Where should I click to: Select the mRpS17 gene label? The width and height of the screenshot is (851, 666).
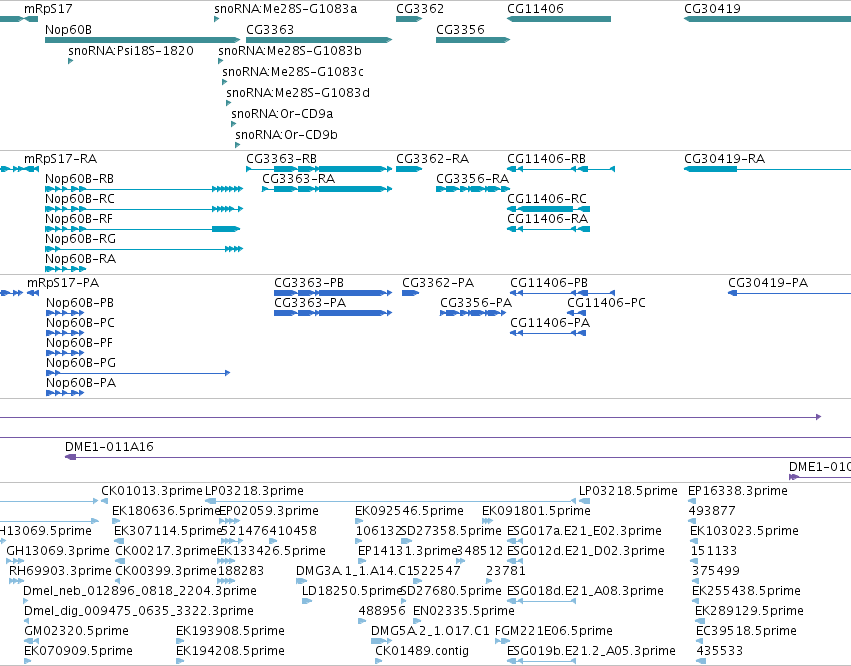coord(48,9)
